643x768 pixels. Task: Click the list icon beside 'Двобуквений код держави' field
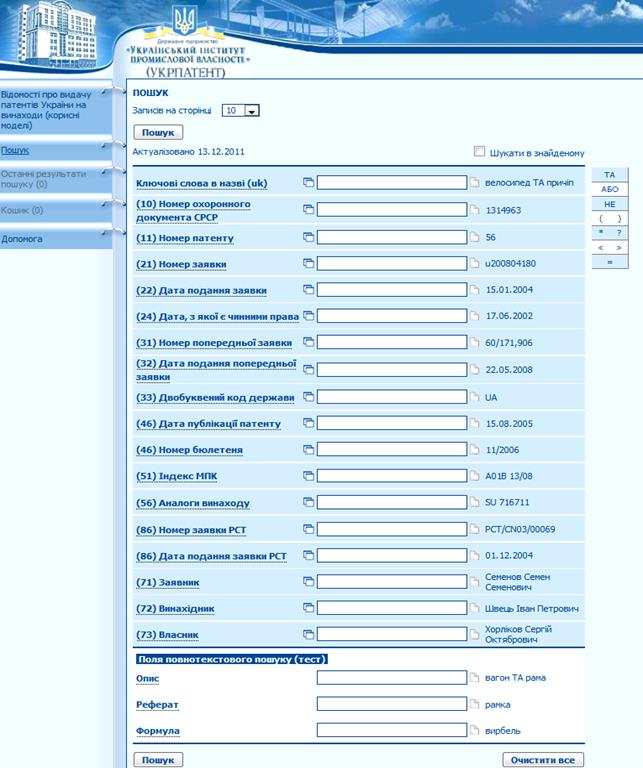309,397
